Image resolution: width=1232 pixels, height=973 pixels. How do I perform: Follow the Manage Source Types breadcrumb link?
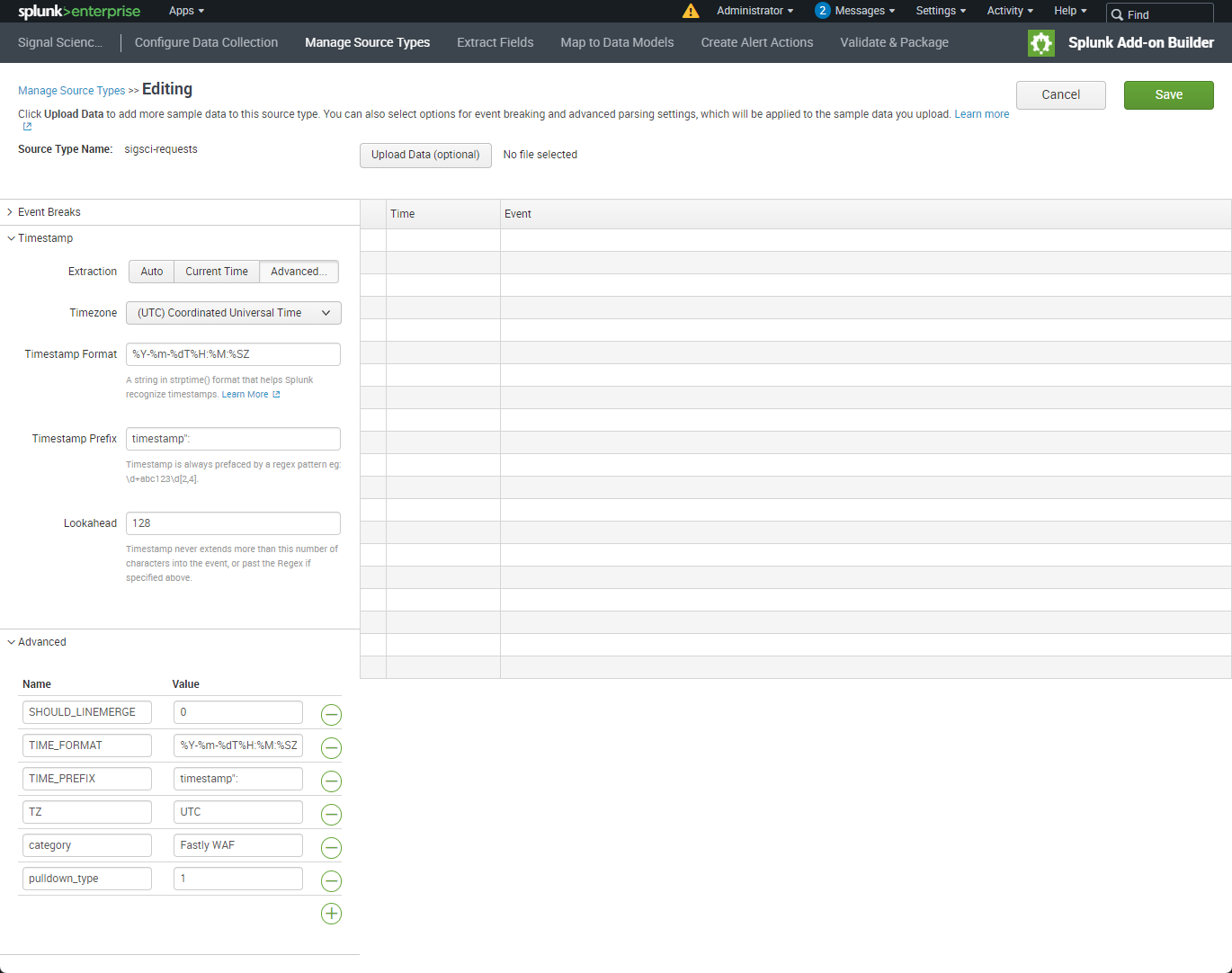coord(72,91)
